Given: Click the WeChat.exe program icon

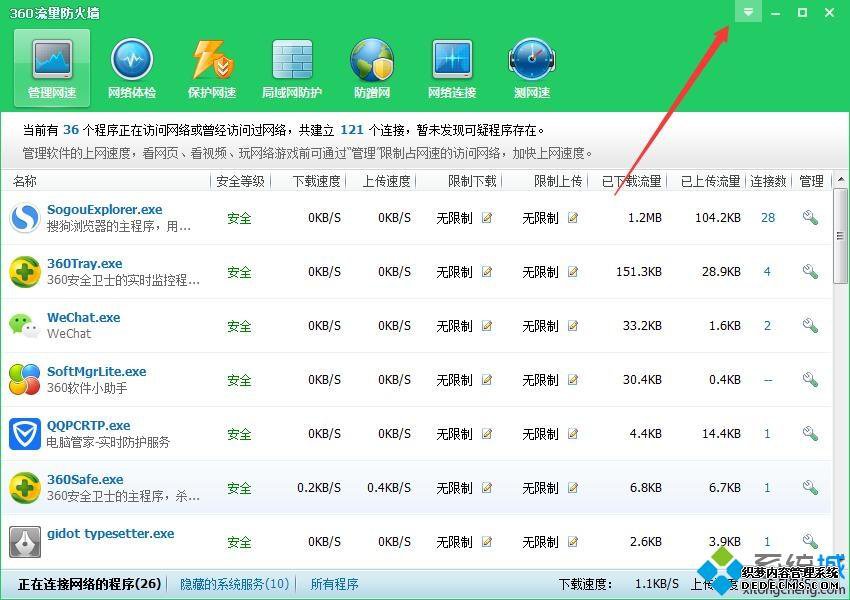Looking at the screenshot, I should click(x=25, y=326).
